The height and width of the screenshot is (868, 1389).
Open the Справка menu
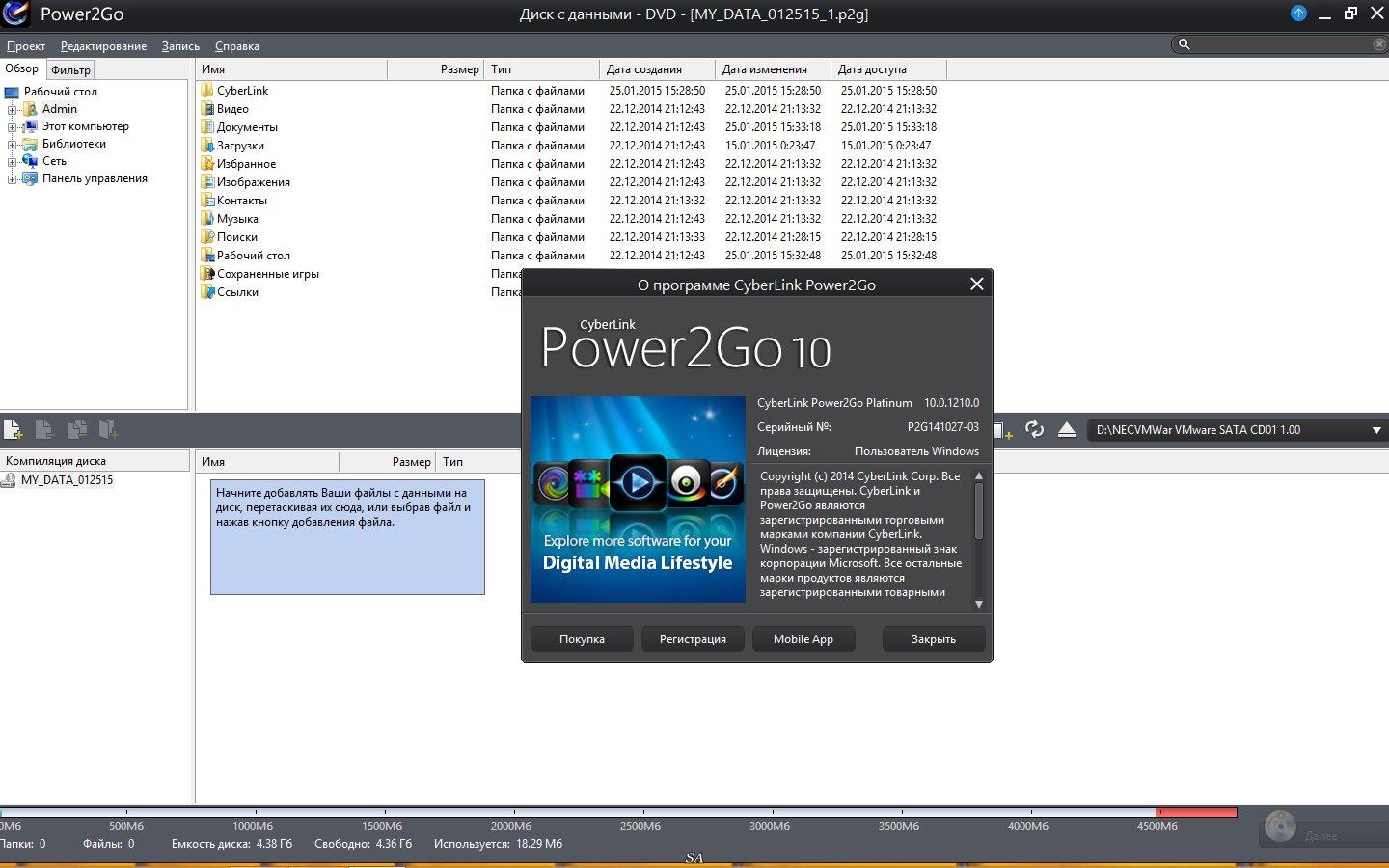[236, 45]
